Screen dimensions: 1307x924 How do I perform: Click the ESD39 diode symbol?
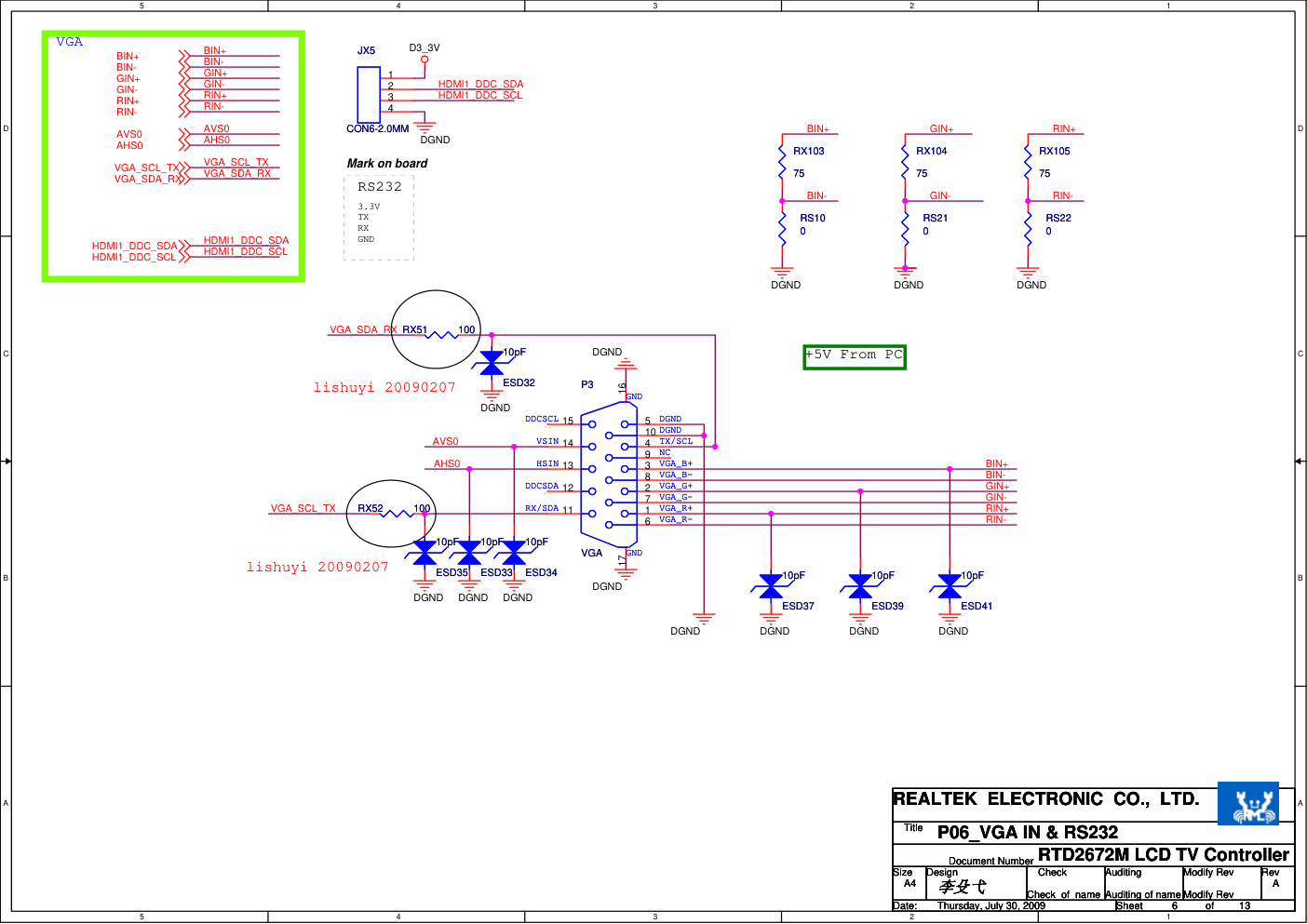[x=860, y=586]
